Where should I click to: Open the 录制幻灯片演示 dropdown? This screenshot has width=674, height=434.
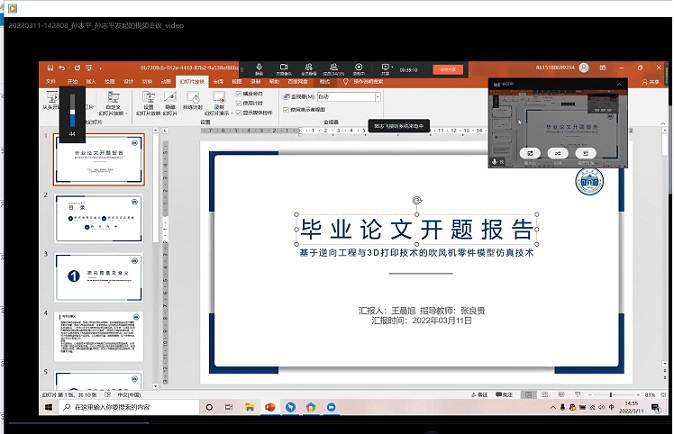219,104
